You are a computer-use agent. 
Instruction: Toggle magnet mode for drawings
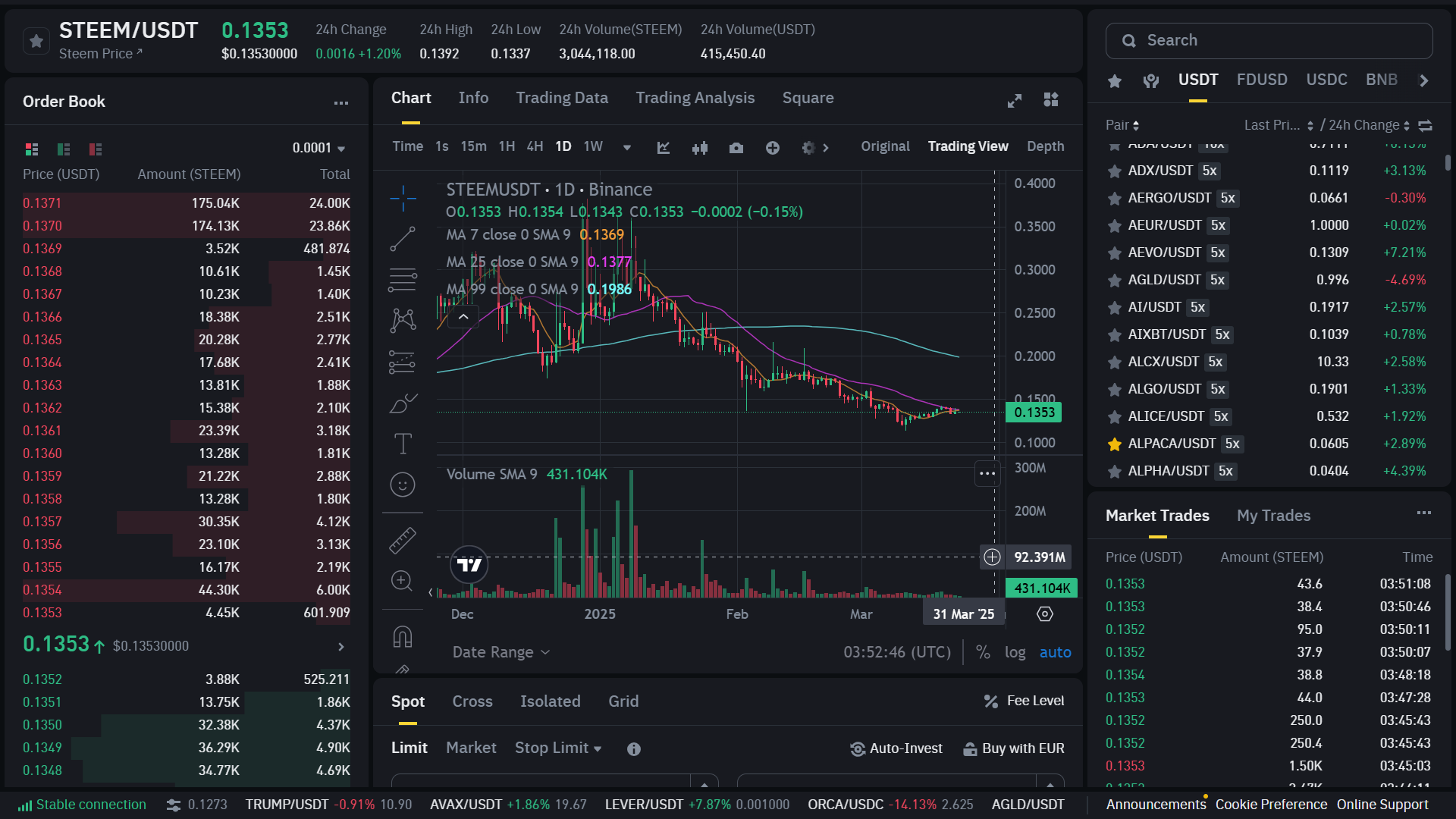point(403,636)
